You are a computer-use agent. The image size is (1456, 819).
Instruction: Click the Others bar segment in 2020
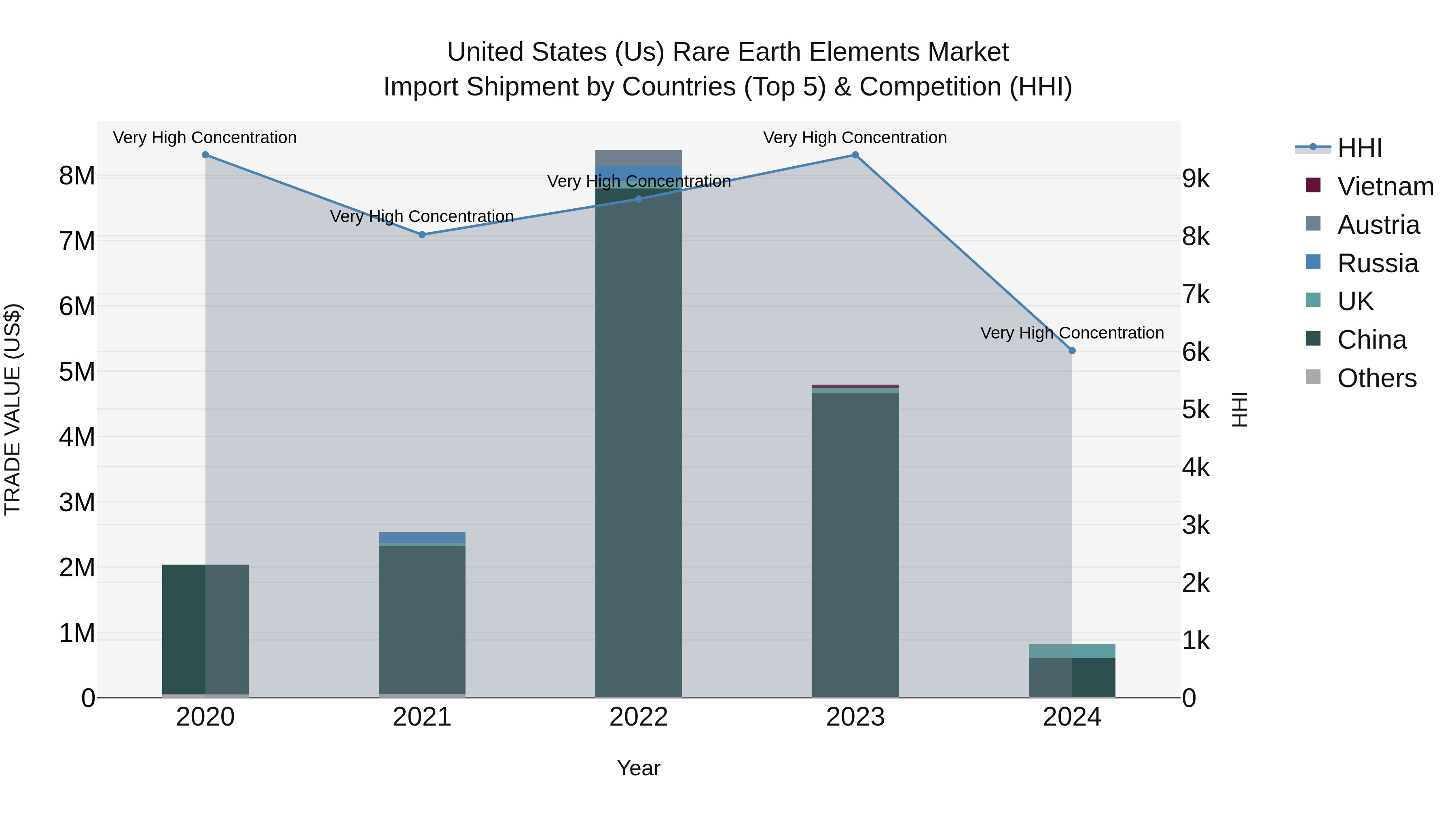tap(205, 696)
